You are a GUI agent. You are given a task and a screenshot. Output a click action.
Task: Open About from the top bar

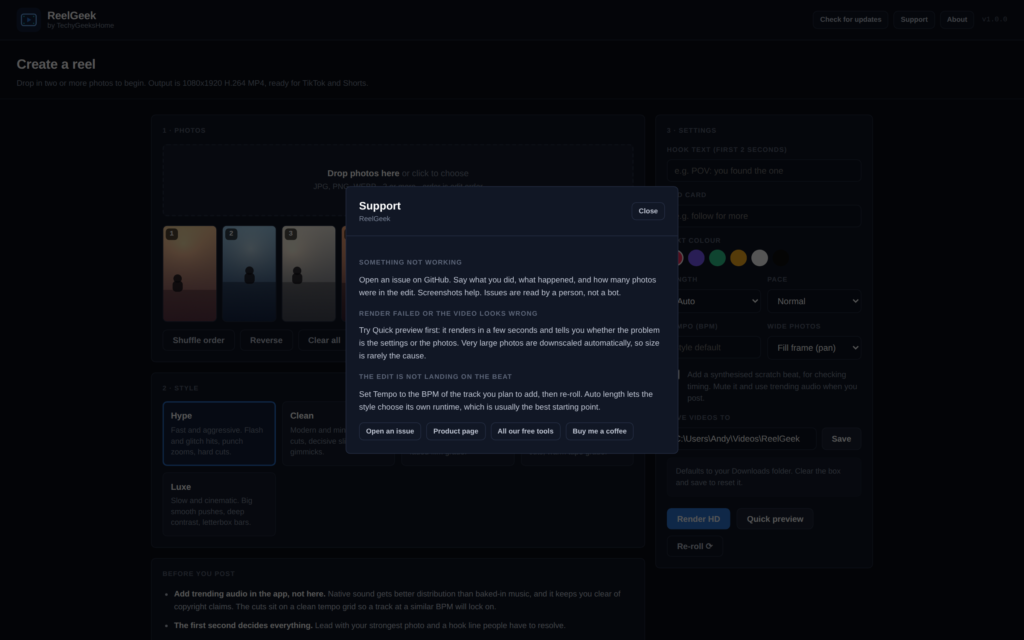tap(957, 20)
